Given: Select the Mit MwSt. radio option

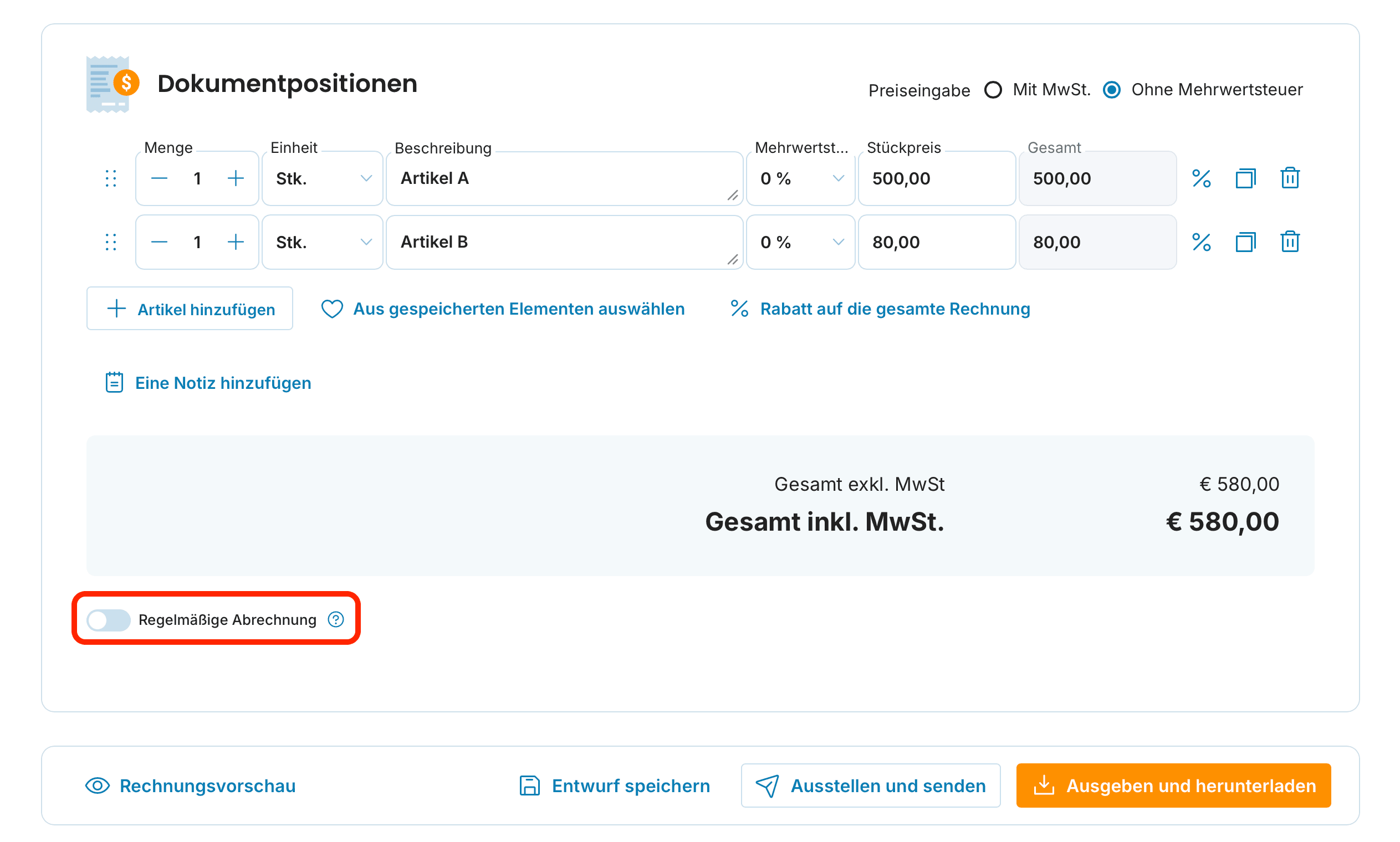Looking at the screenshot, I should click(993, 90).
